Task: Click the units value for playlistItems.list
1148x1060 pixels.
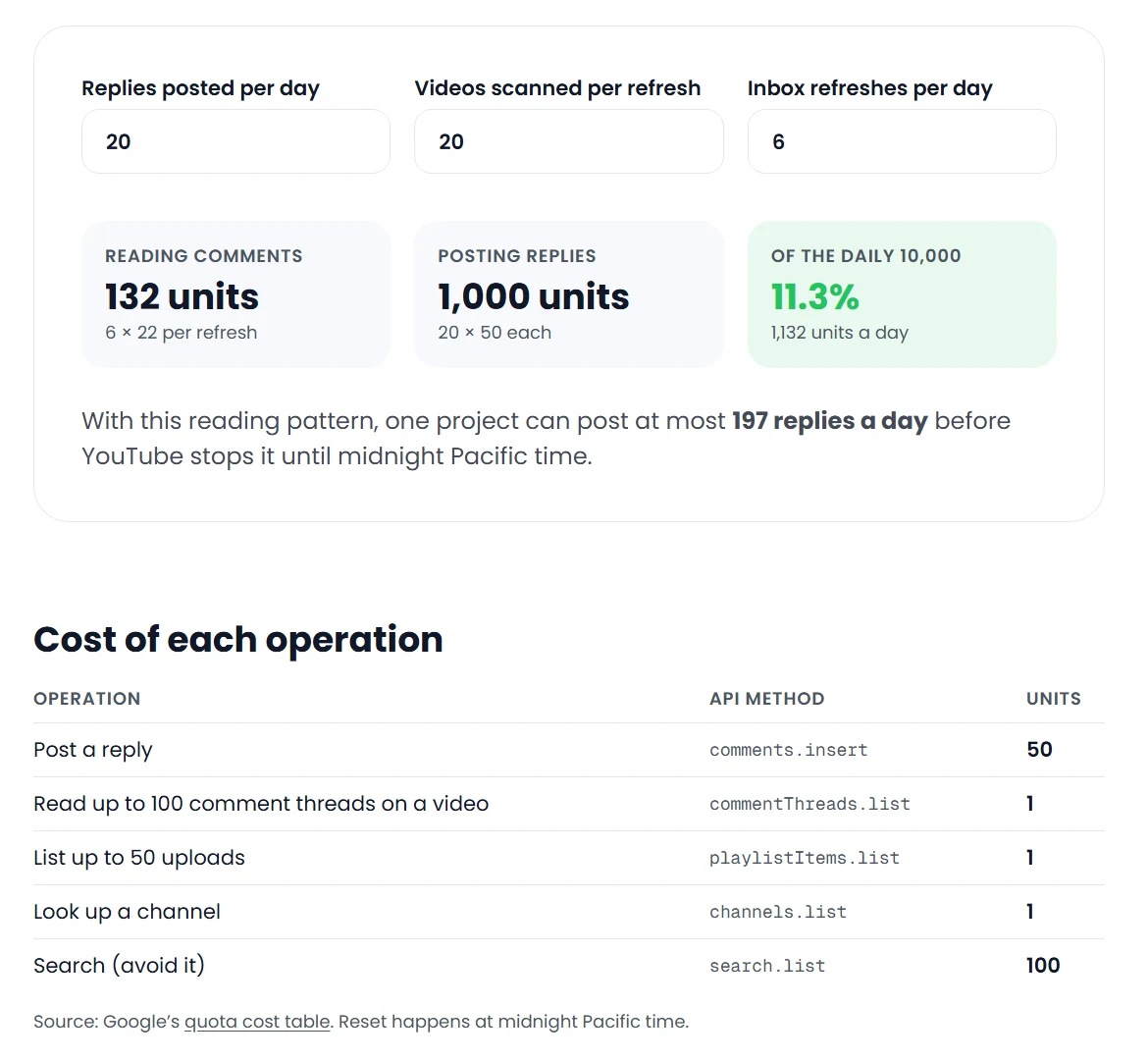Action: [x=1030, y=857]
